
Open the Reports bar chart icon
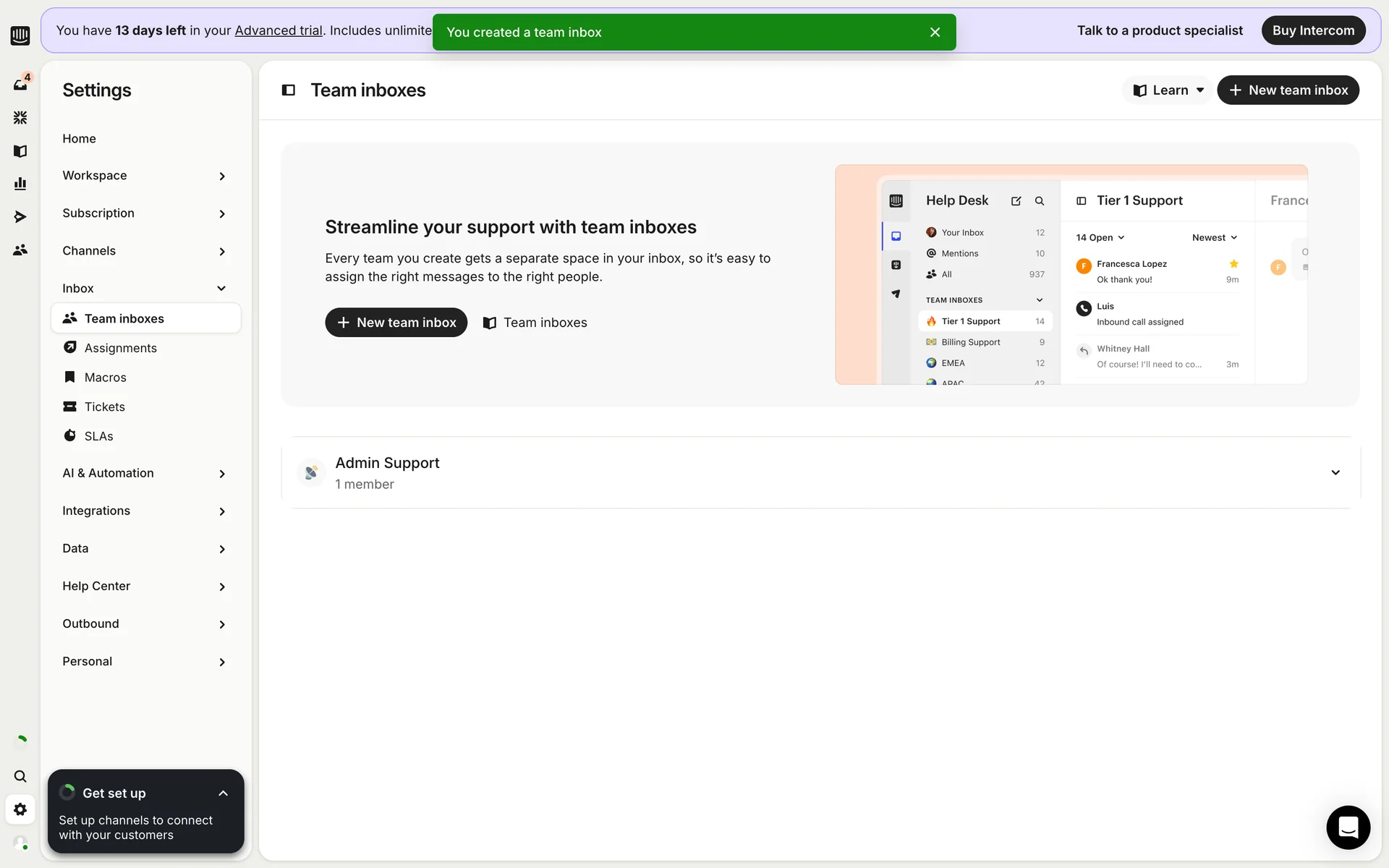[20, 184]
